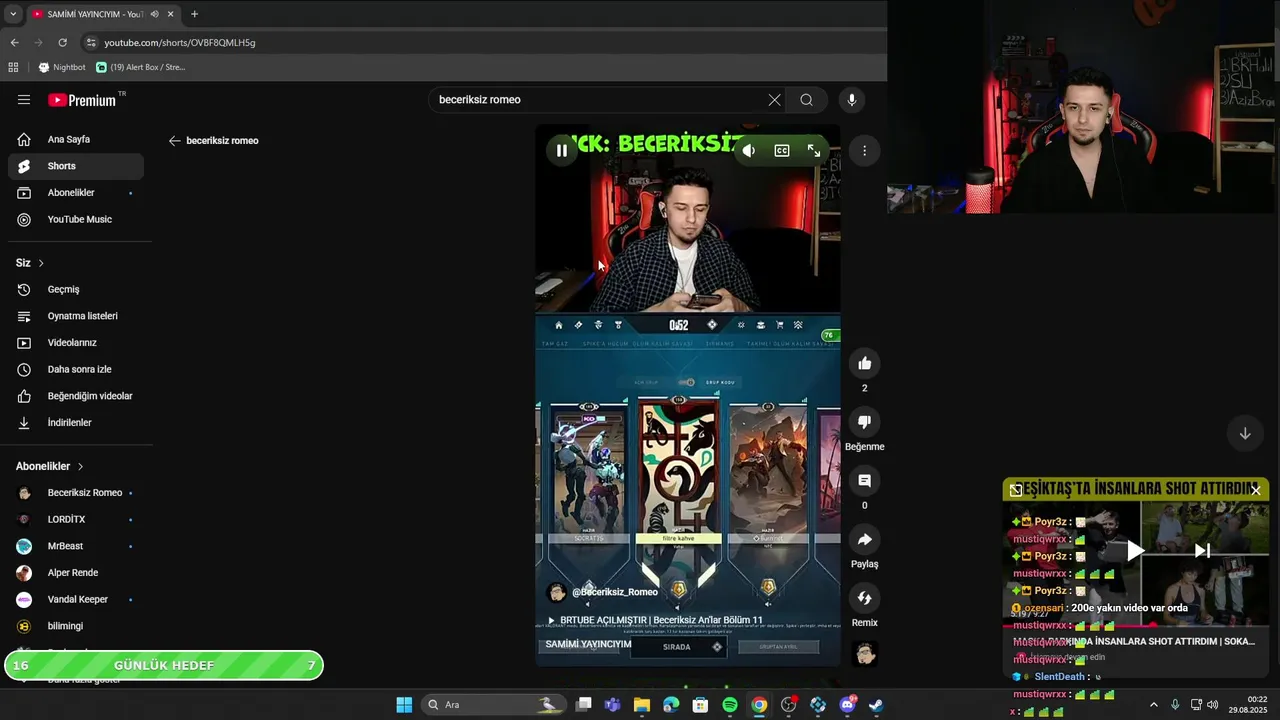Open Beğendiğim videolar
1280x720 pixels.
[x=76, y=396]
